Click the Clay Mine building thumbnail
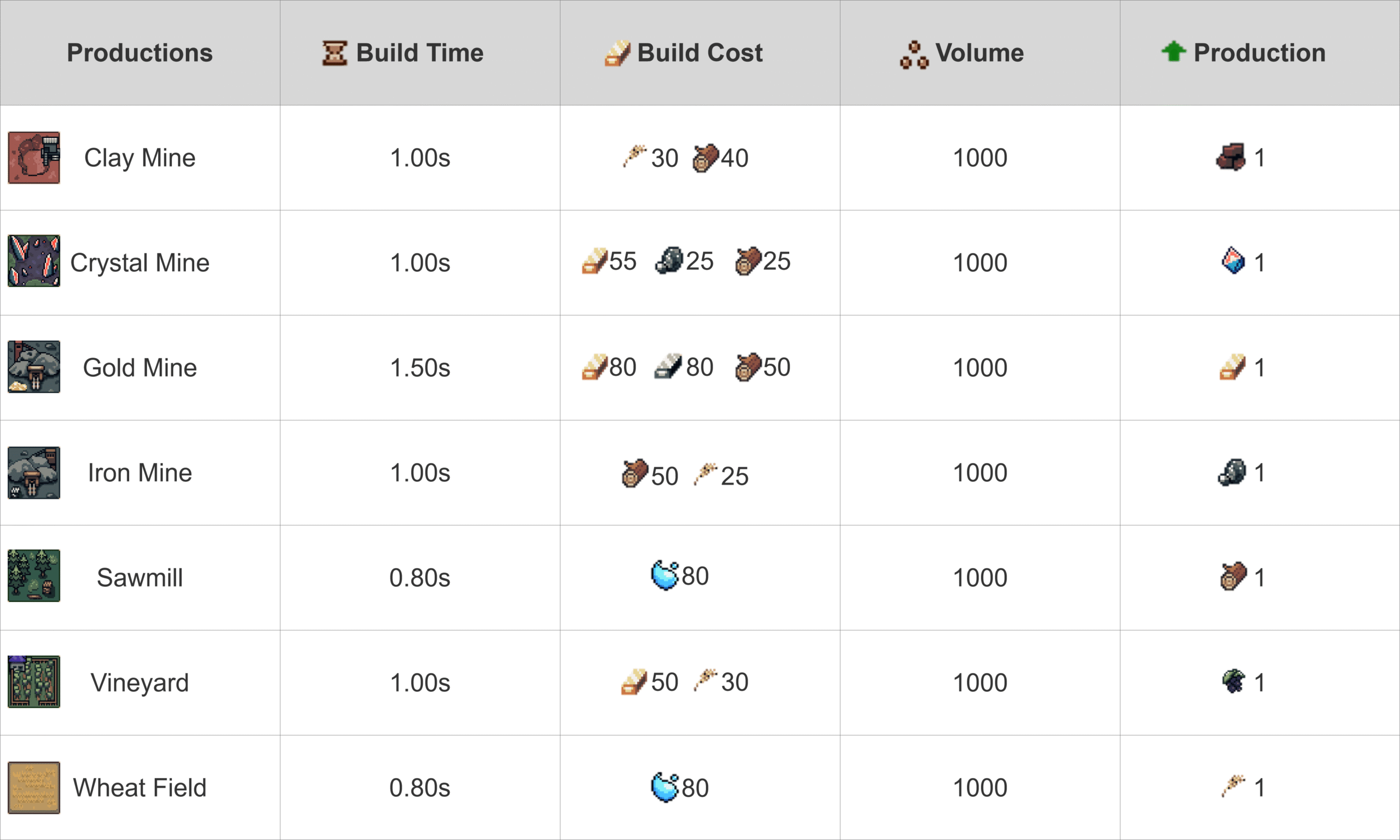 [34, 158]
